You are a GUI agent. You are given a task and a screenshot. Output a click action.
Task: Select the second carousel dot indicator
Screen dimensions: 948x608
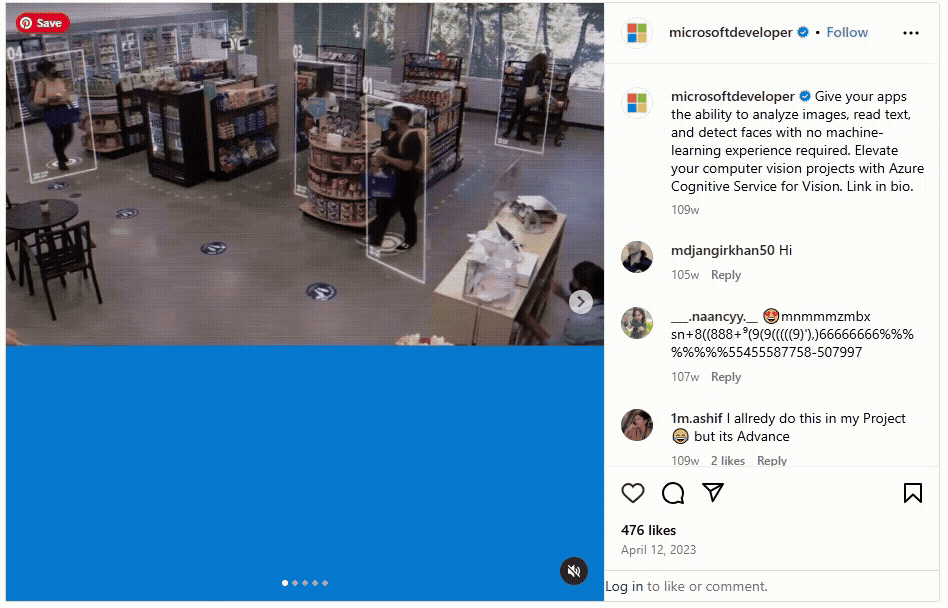pos(295,583)
